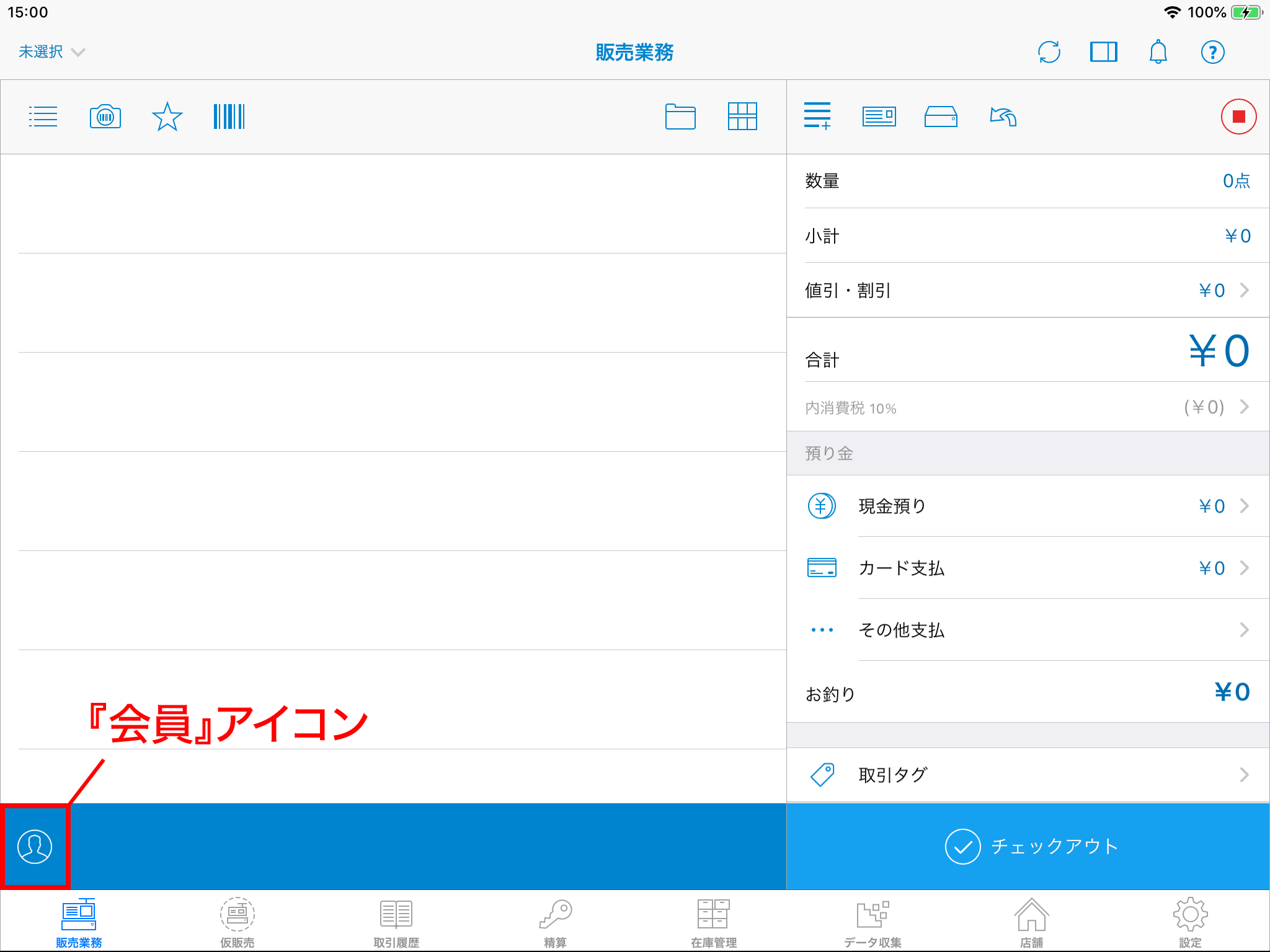Image resolution: width=1270 pixels, height=952 pixels.
Task: Expand the 値引・割引 discount row
Action: coord(1028,290)
